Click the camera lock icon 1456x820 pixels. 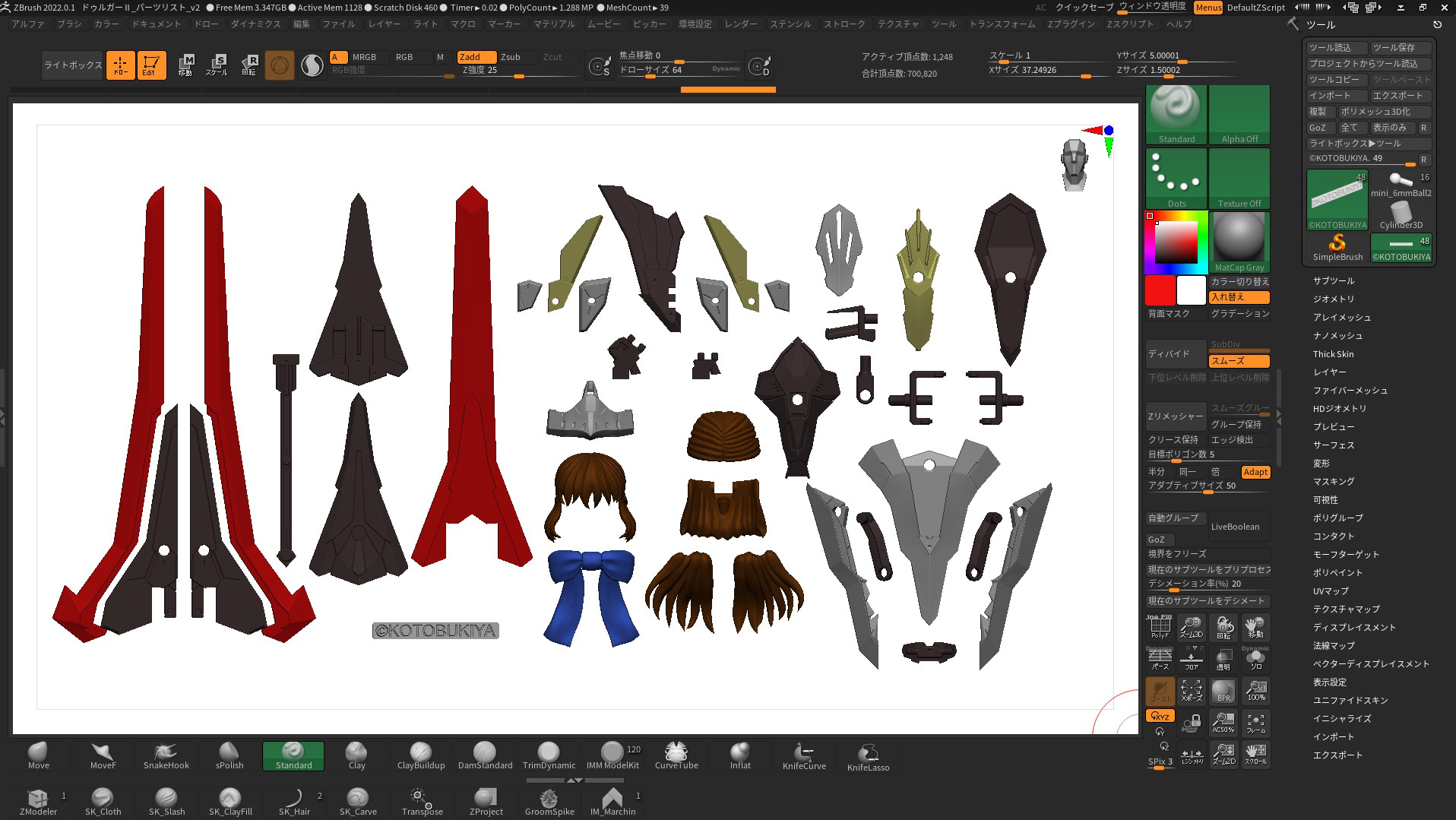tap(1192, 723)
